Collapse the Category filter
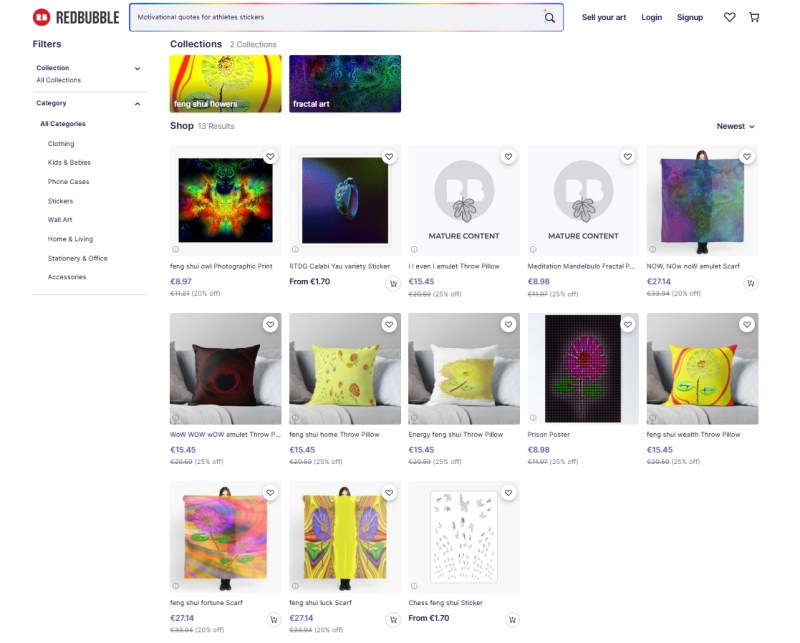Screen dimensions: 800x643 click(x=137, y=103)
